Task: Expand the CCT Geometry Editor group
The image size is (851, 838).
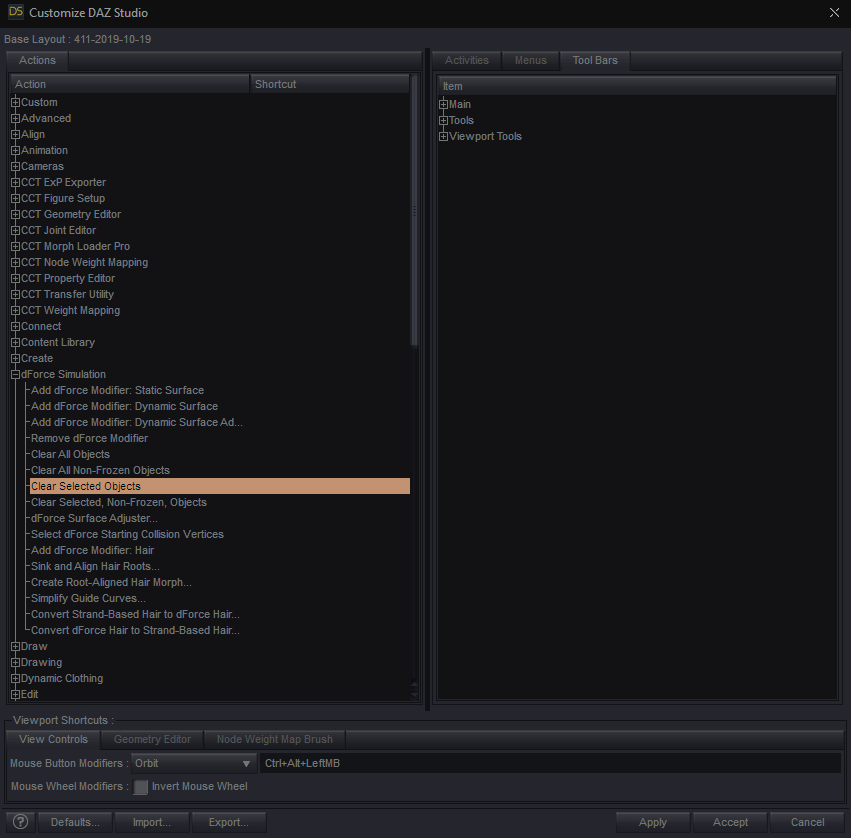Action: pyautogui.click(x=16, y=214)
